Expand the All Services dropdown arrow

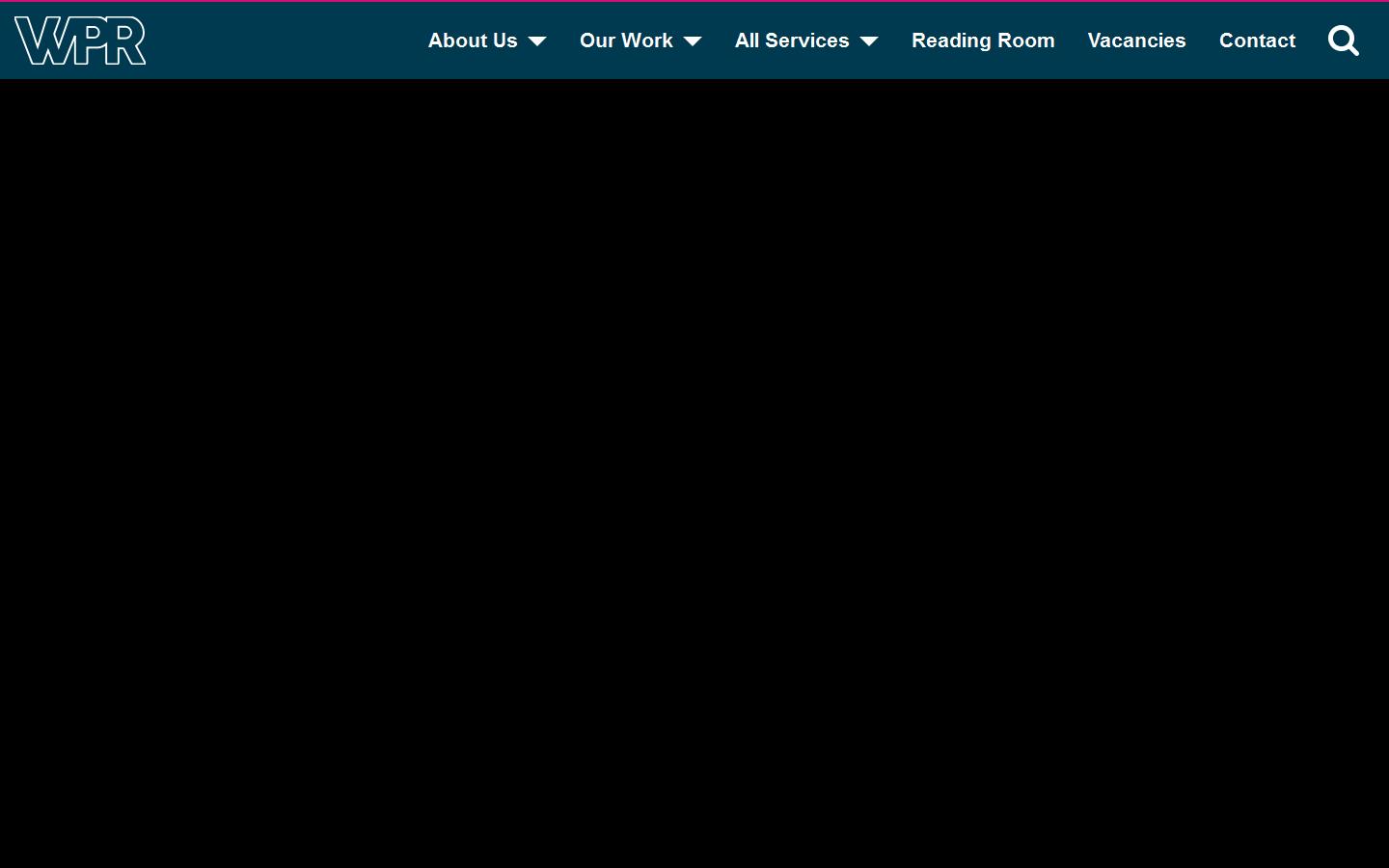coord(869,41)
